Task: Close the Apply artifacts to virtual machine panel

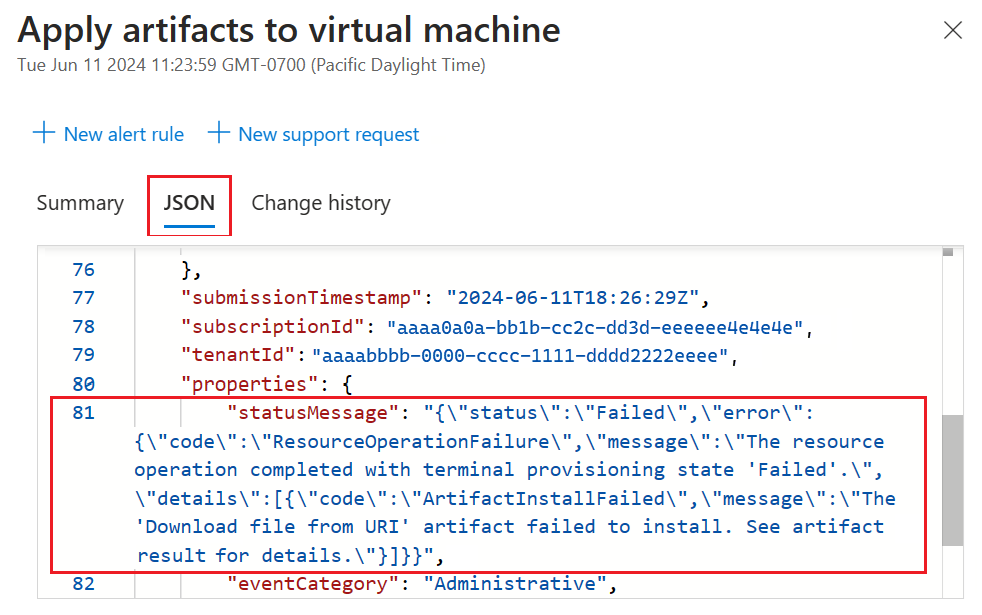Action: pos(952,30)
